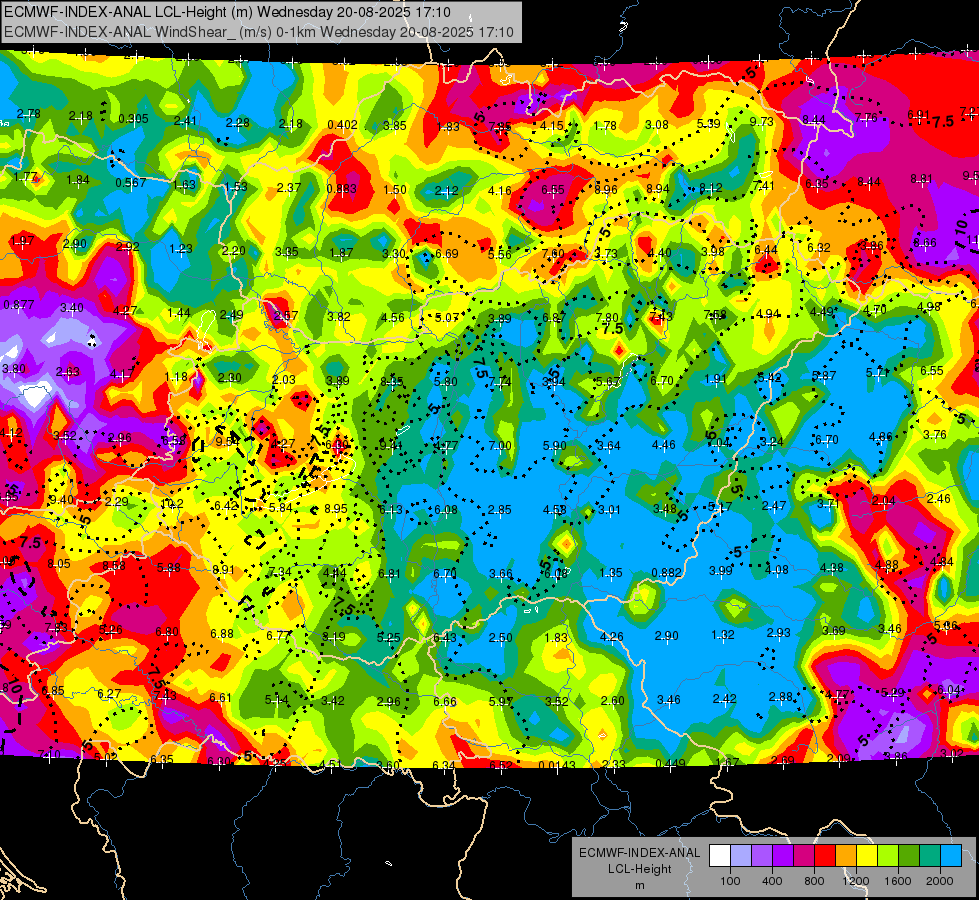
Task: Click the wind shear value 0.305
Action: point(133,119)
